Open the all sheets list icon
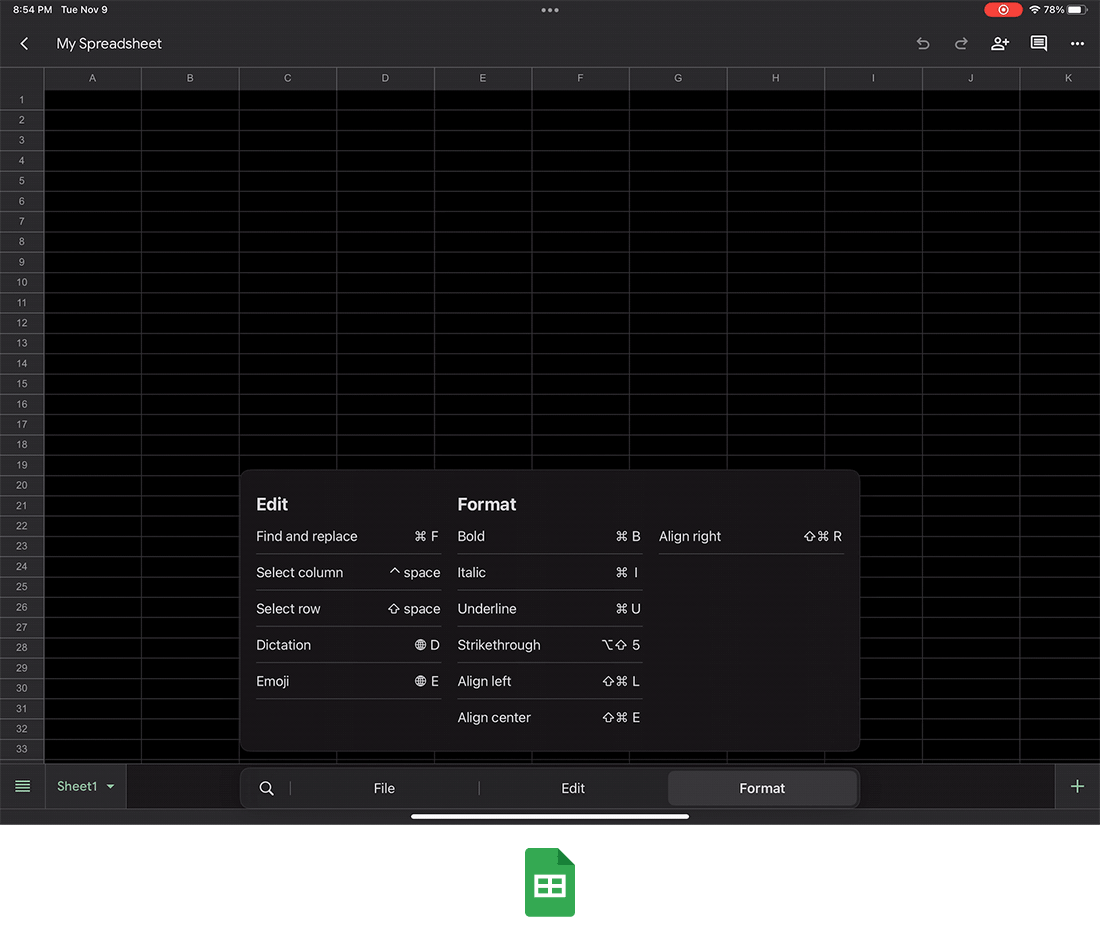Screen dimensions: 1100x940 click(22, 787)
